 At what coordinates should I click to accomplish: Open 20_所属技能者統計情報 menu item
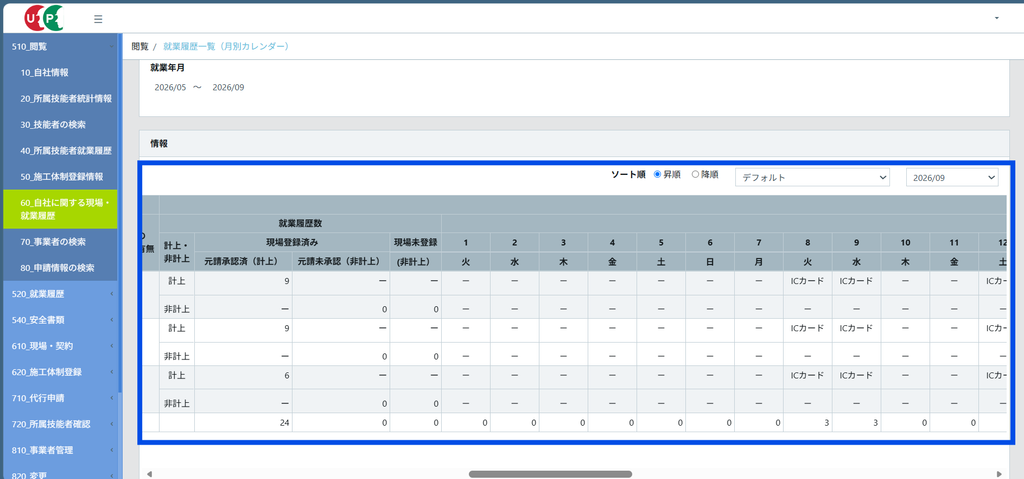tap(59, 99)
